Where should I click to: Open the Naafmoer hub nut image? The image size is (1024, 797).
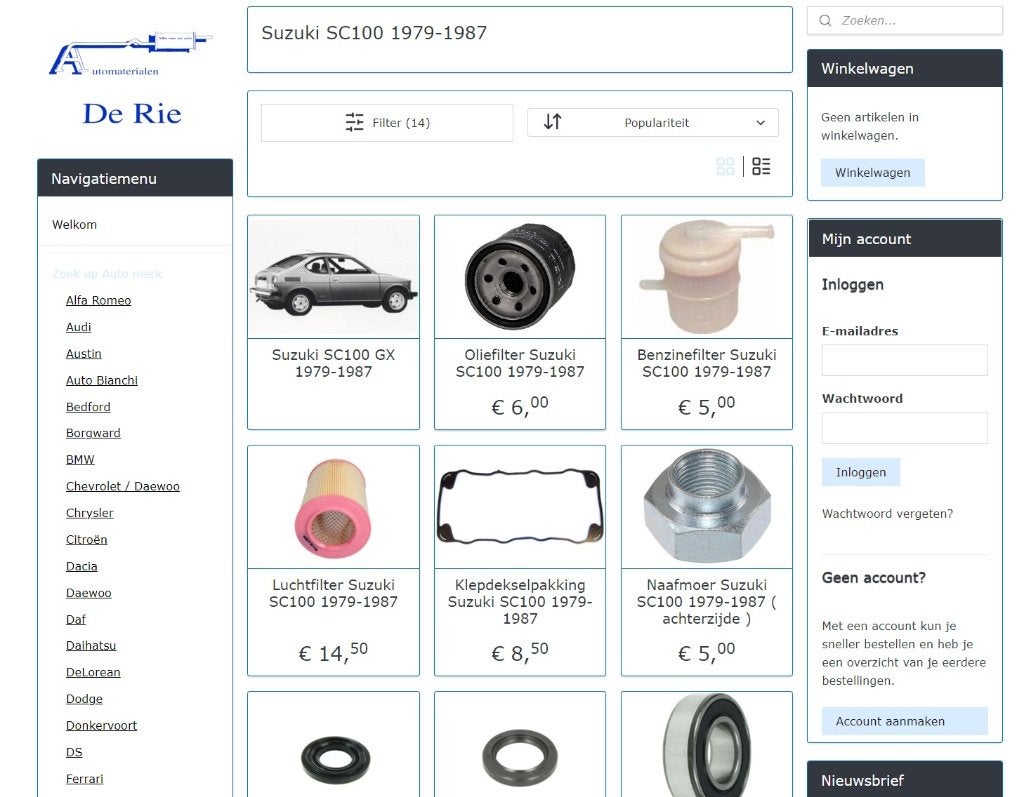[707, 508]
